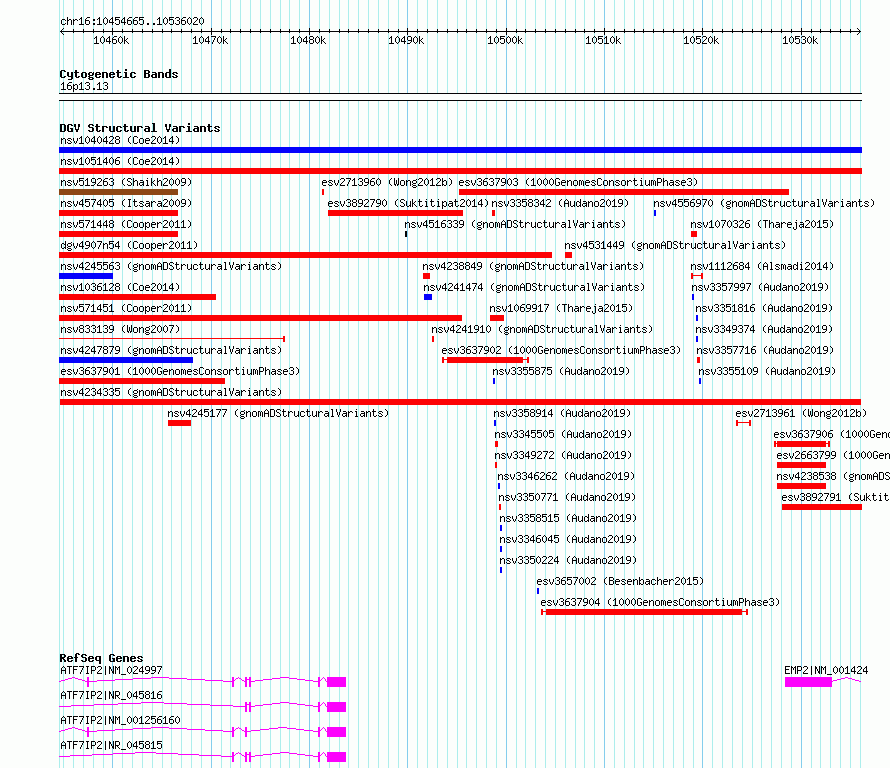Select nsv3346045 (Audano2019) variant

point(568,539)
